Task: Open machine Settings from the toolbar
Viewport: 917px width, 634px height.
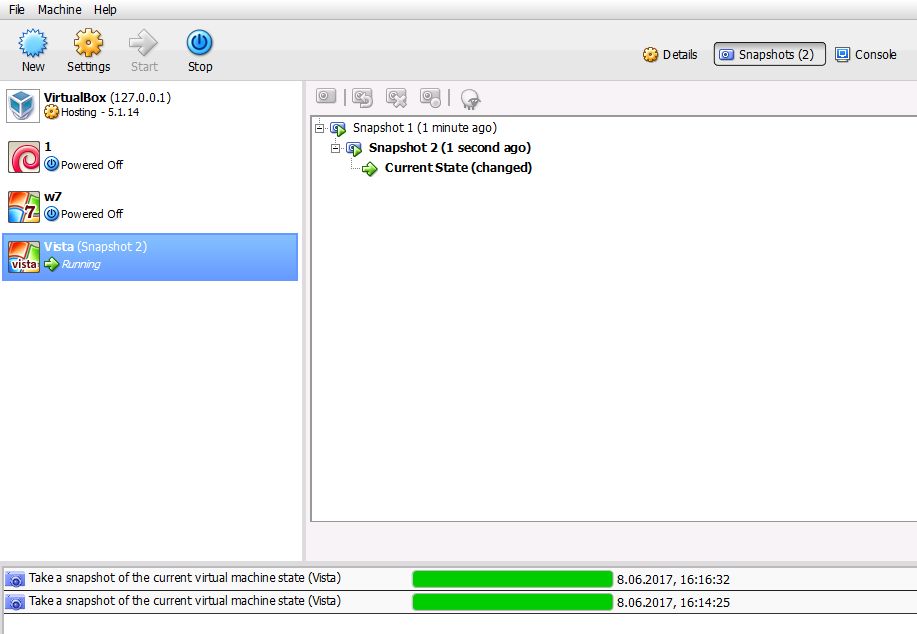Action: tap(88, 50)
